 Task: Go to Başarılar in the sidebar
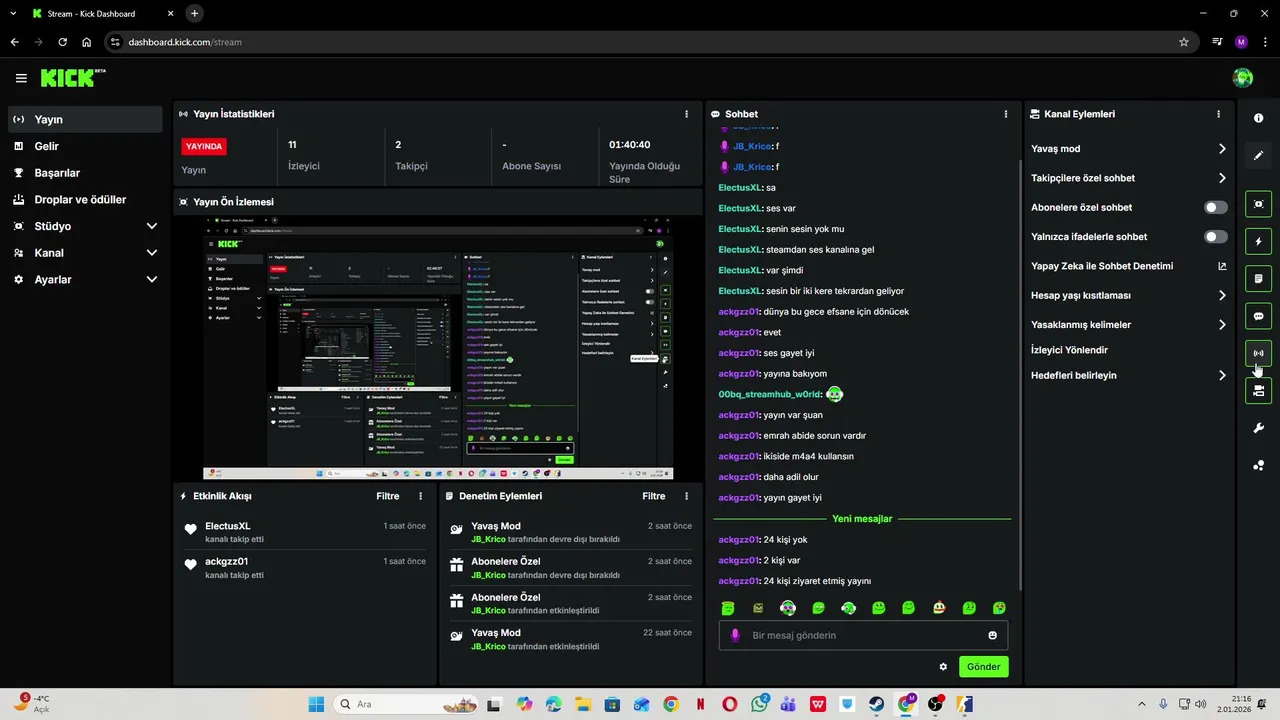pyautogui.click(x=85, y=173)
